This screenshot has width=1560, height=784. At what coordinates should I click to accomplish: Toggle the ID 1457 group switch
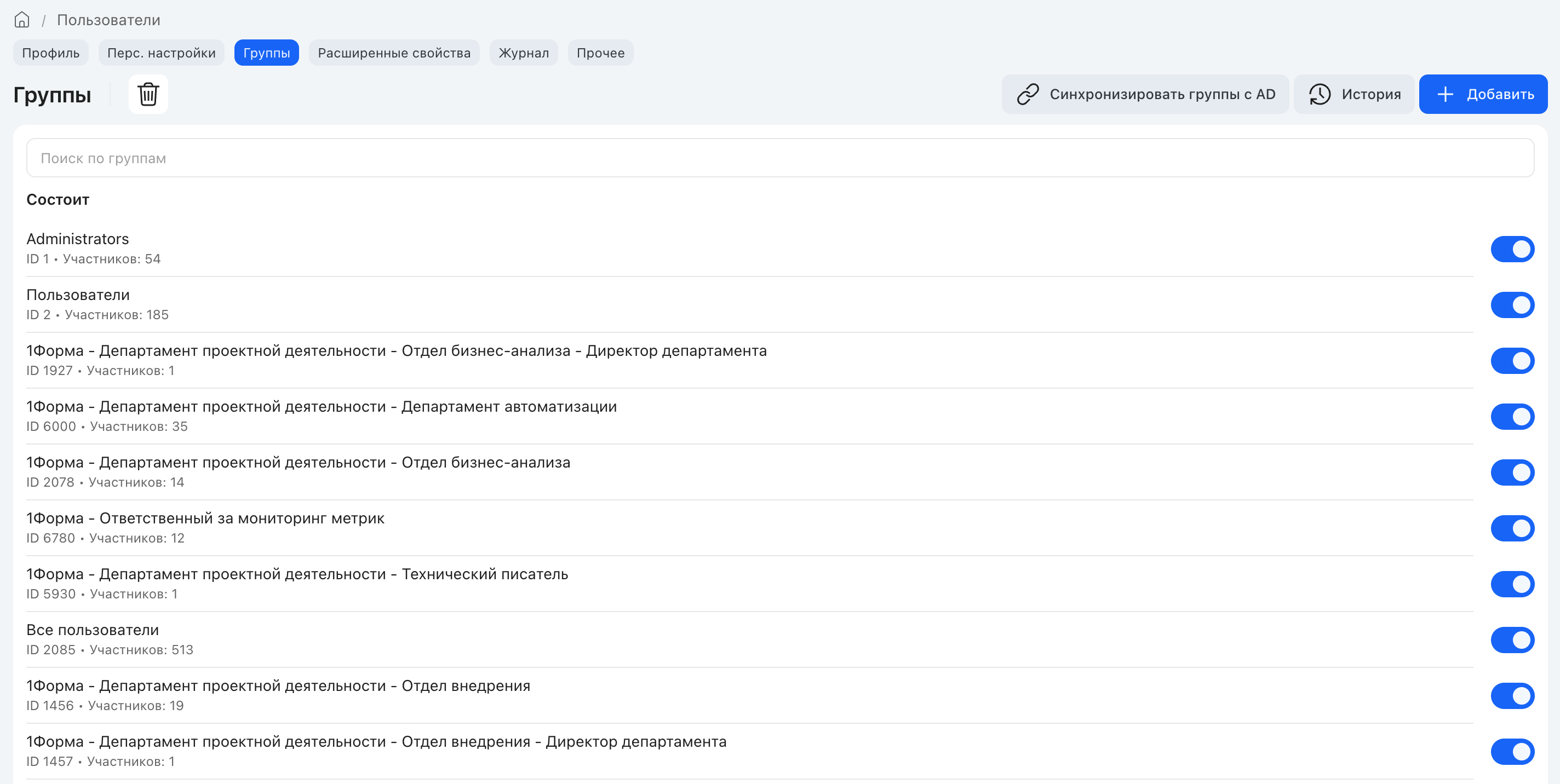(1513, 752)
